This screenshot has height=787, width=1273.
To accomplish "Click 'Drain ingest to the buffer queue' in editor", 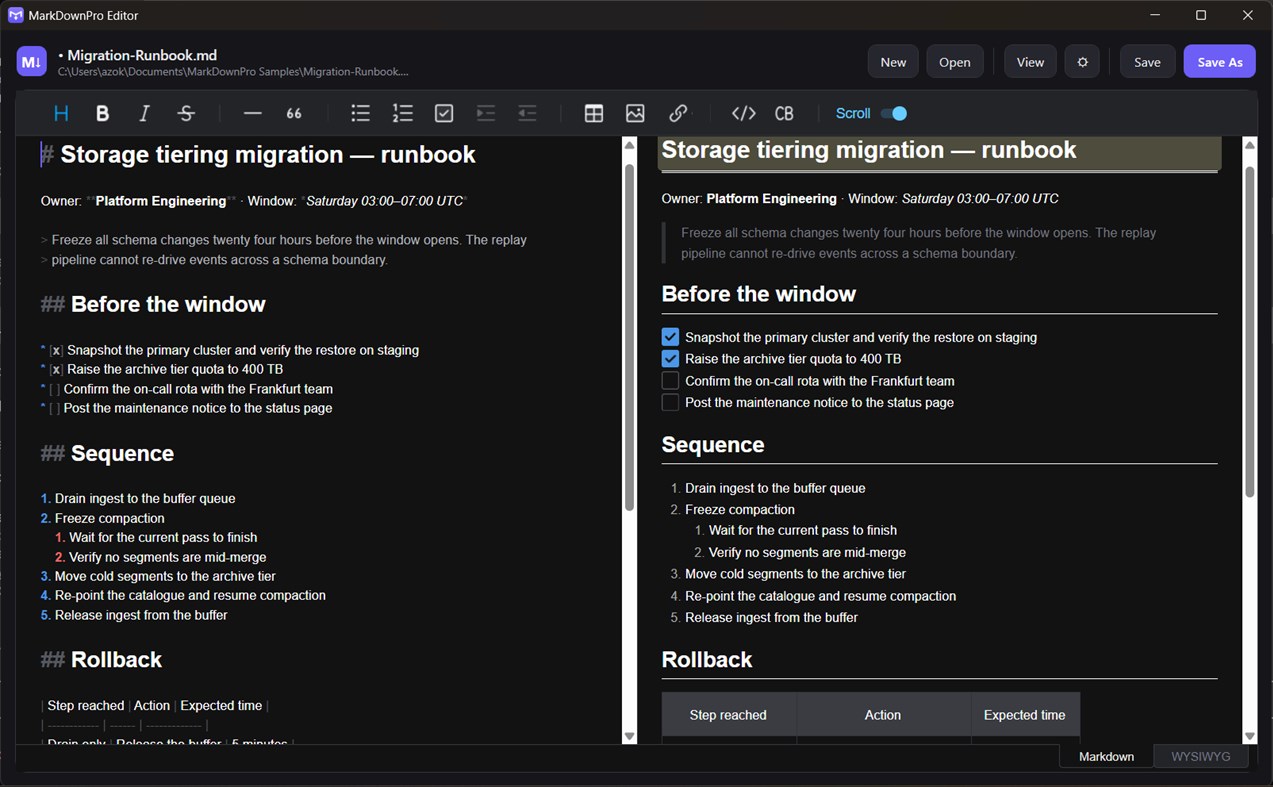I will (145, 498).
